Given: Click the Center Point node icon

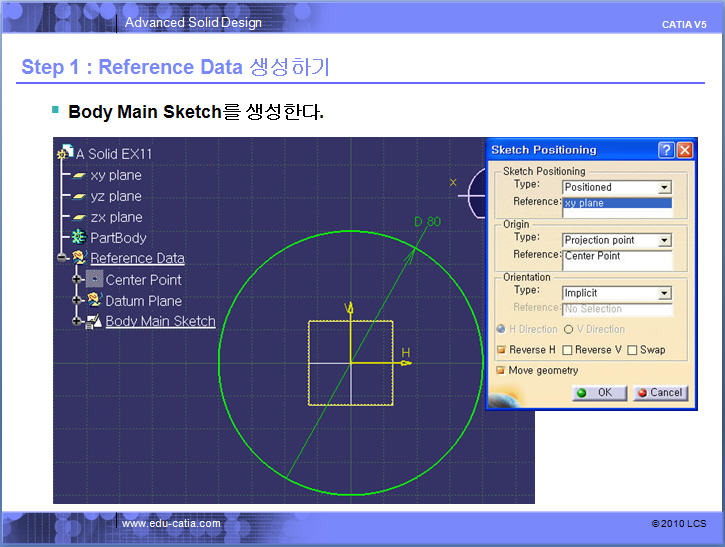Looking at the screenshot, I should (x=94, y=279).
